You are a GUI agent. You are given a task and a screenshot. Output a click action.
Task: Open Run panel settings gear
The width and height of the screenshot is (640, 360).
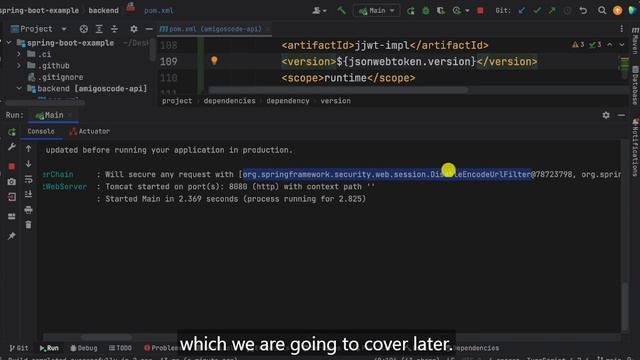point(606,116)
